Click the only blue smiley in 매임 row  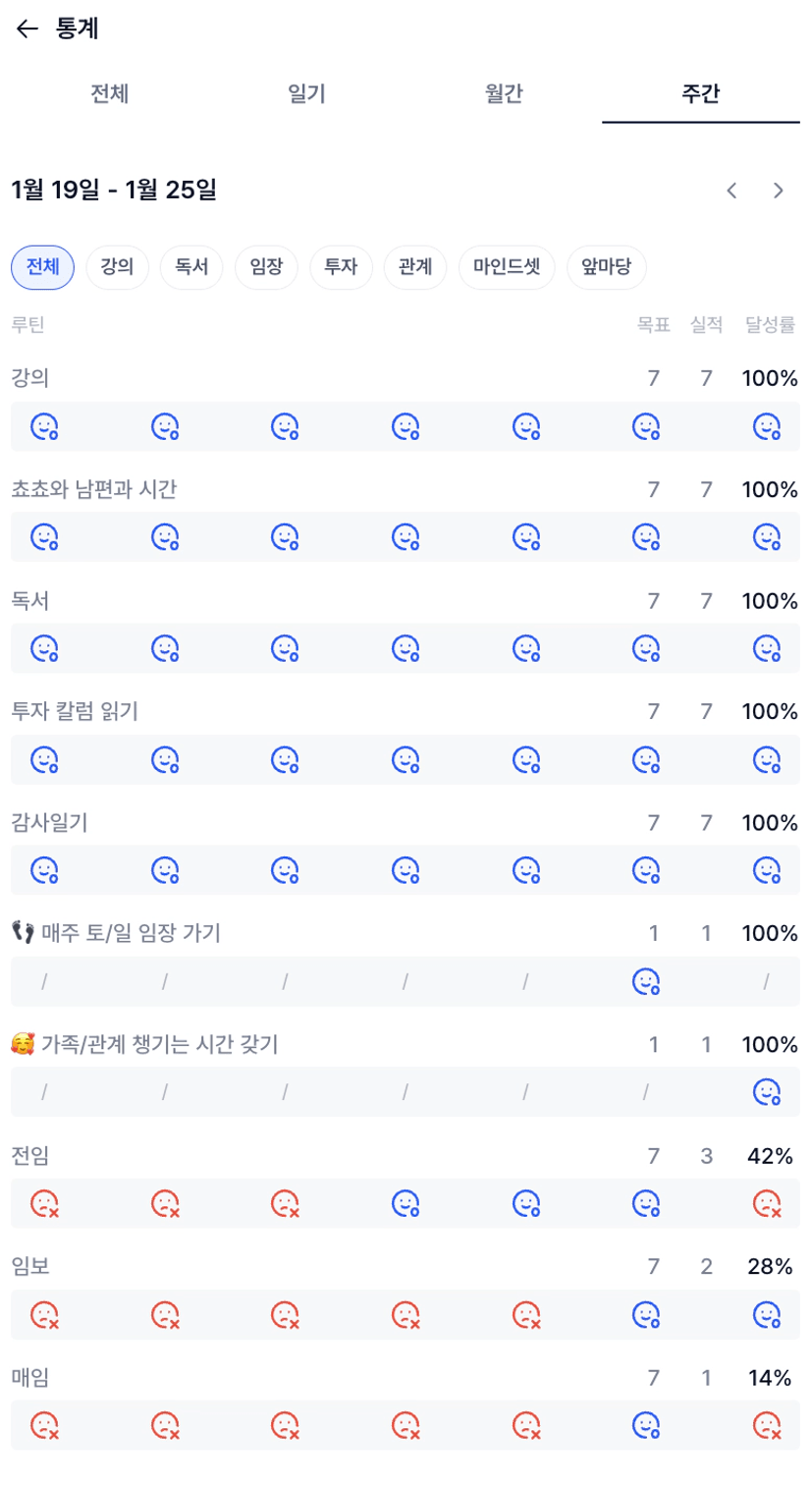point(646,1424)
